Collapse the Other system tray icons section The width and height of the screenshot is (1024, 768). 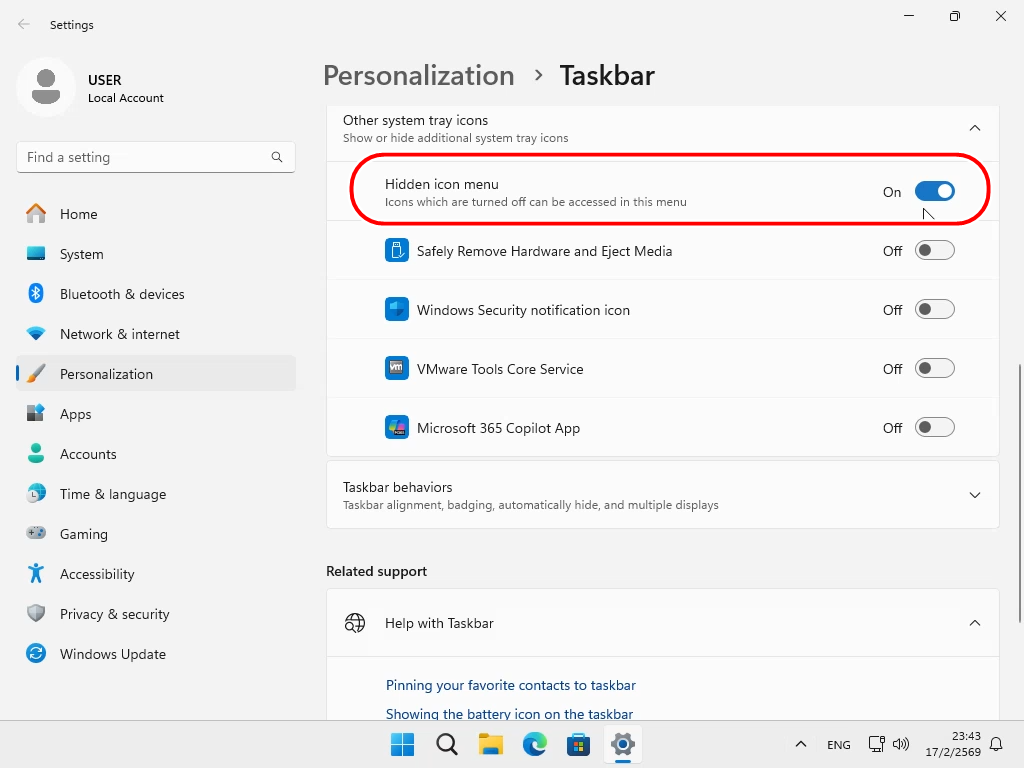[974, 128]
